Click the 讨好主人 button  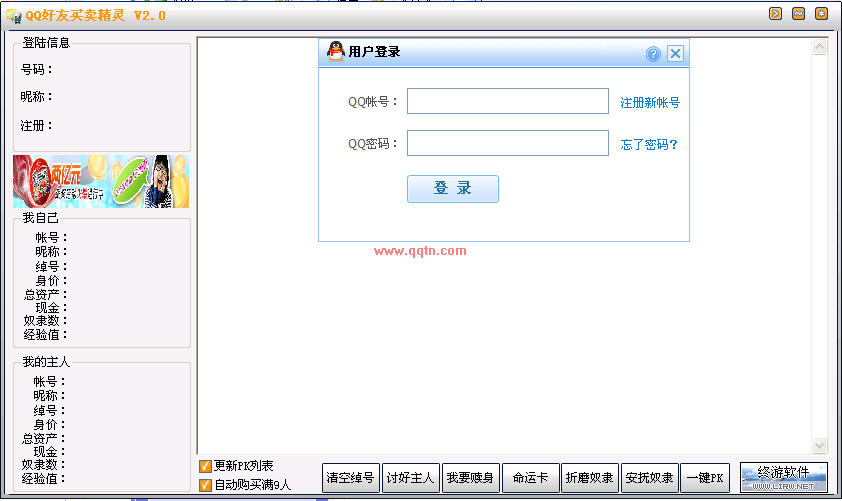pos(411,477)
